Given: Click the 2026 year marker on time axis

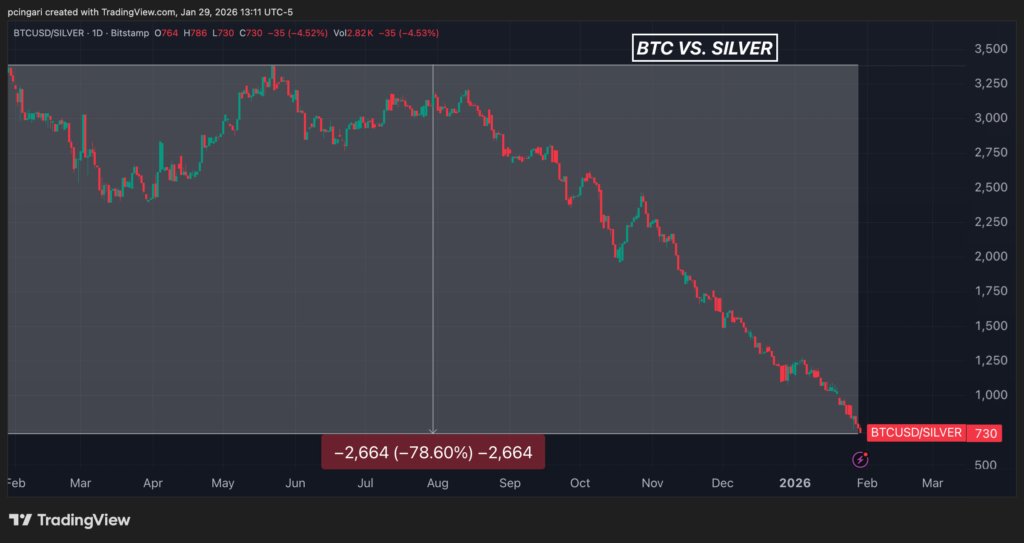Looking at the screenshot, I should click(x=793, y=482).
